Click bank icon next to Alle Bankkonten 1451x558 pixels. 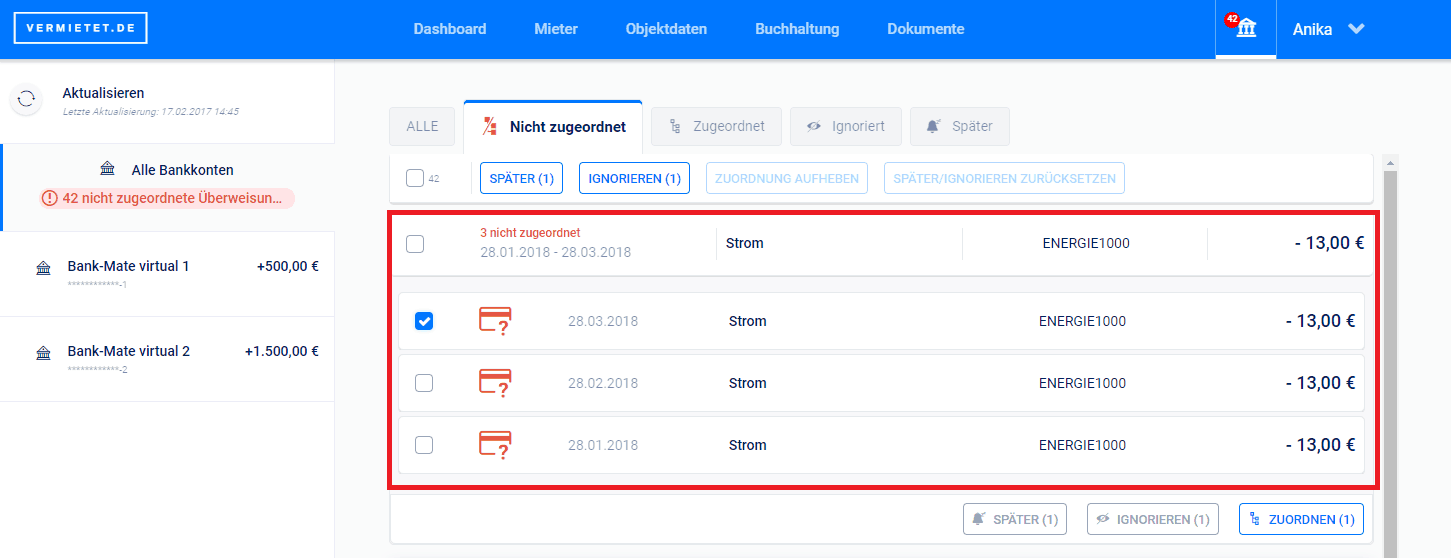[108, 170]
